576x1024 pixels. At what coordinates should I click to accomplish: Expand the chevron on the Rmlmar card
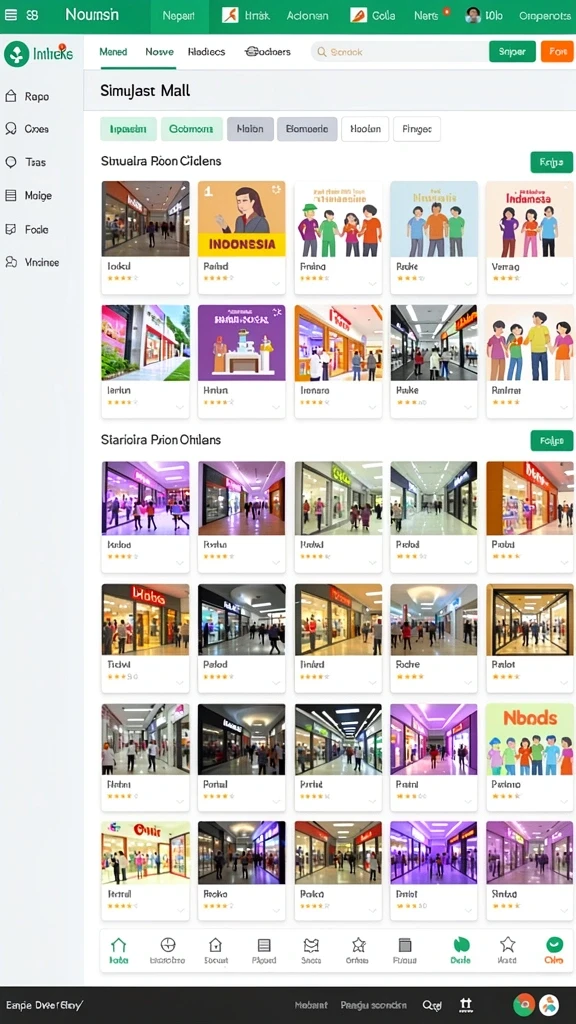(x=565, y=408)
